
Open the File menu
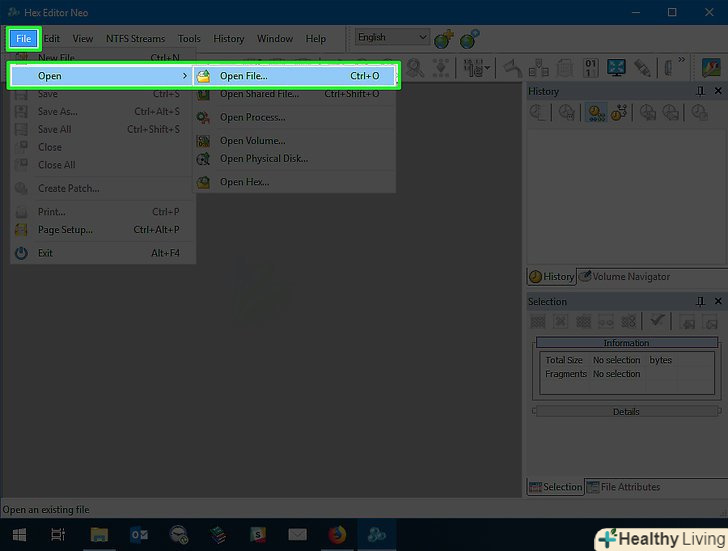[x=24, y=39]
